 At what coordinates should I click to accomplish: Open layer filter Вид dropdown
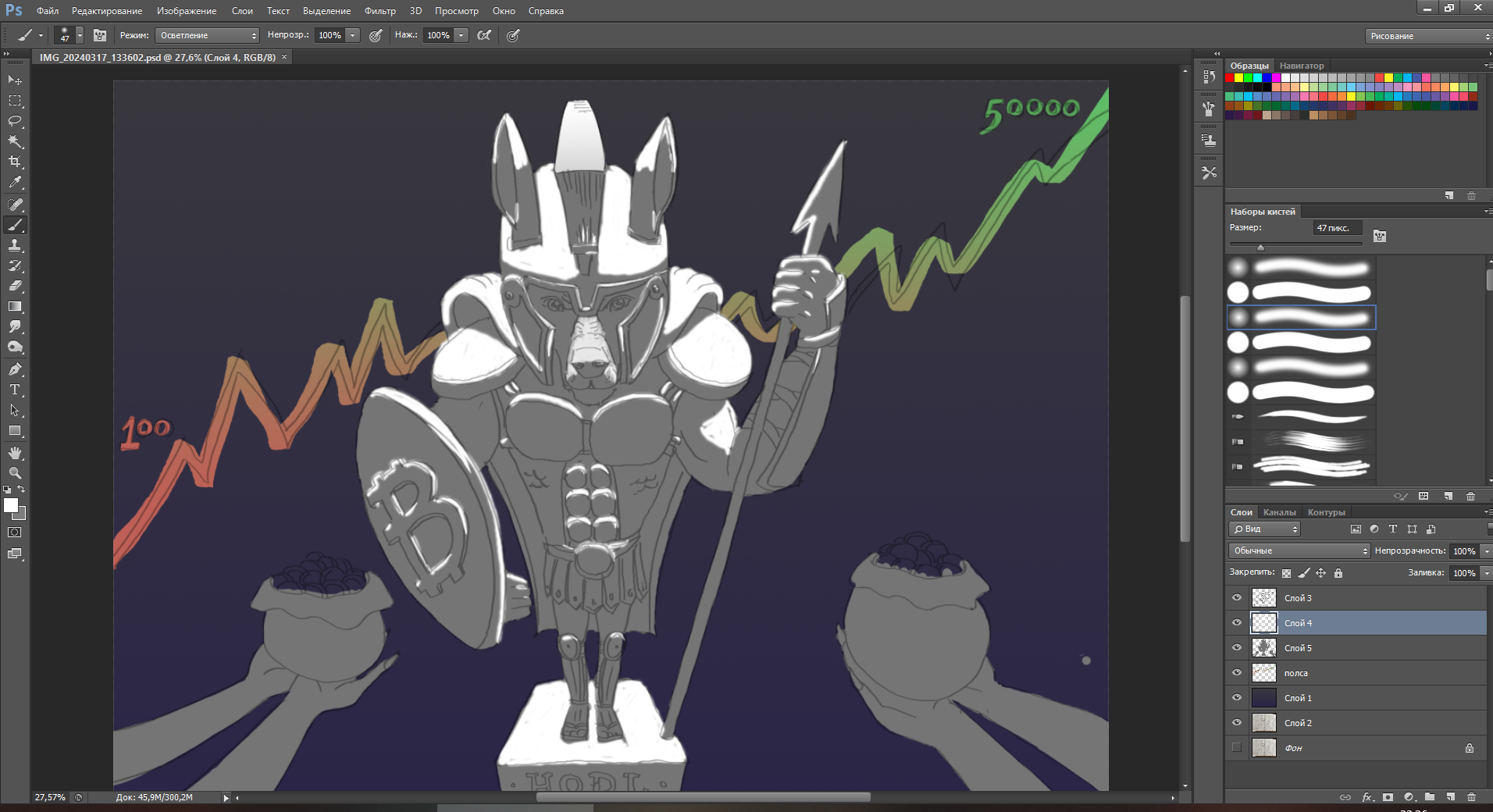1265,529
